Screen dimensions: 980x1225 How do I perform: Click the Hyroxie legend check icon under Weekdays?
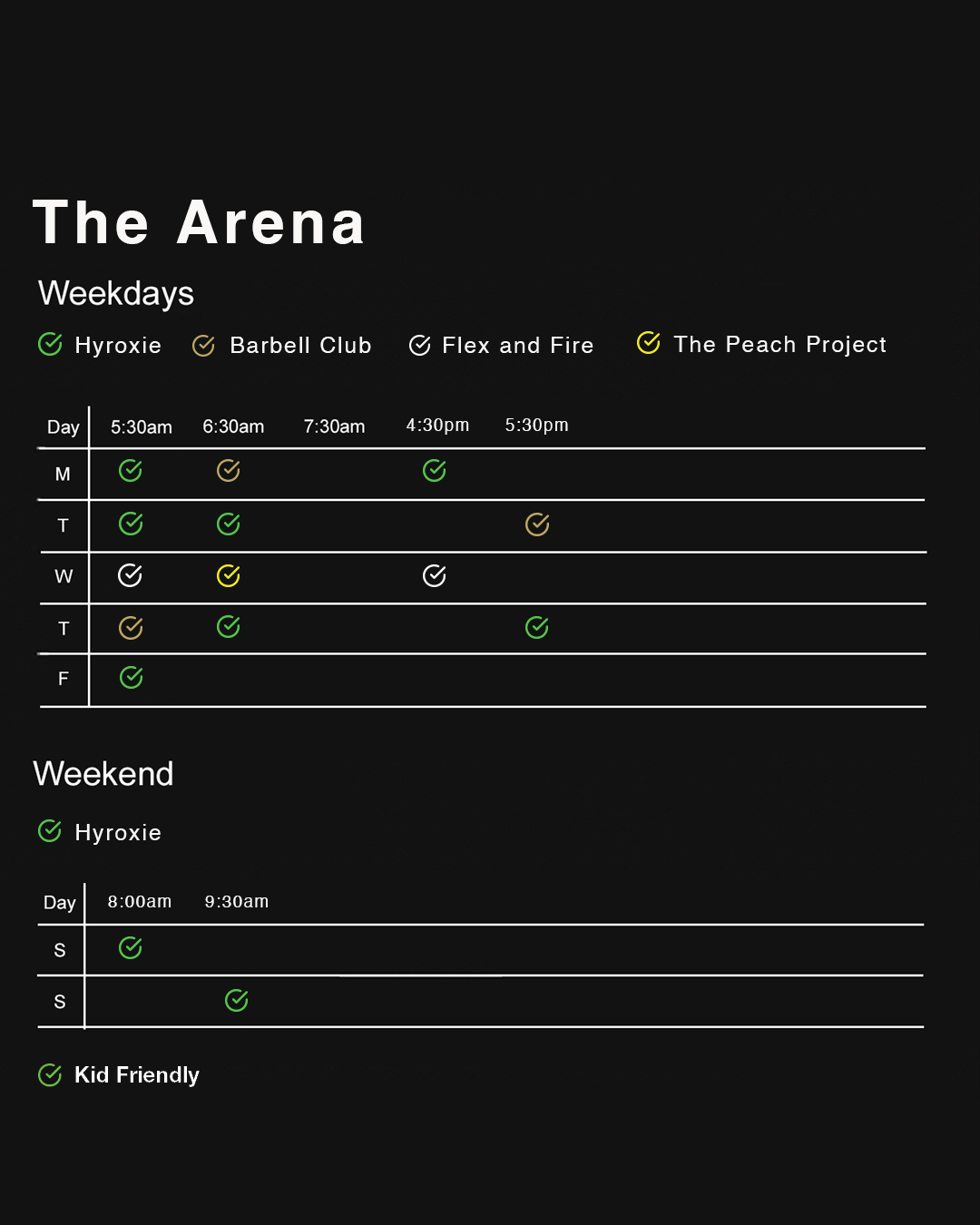50,345
